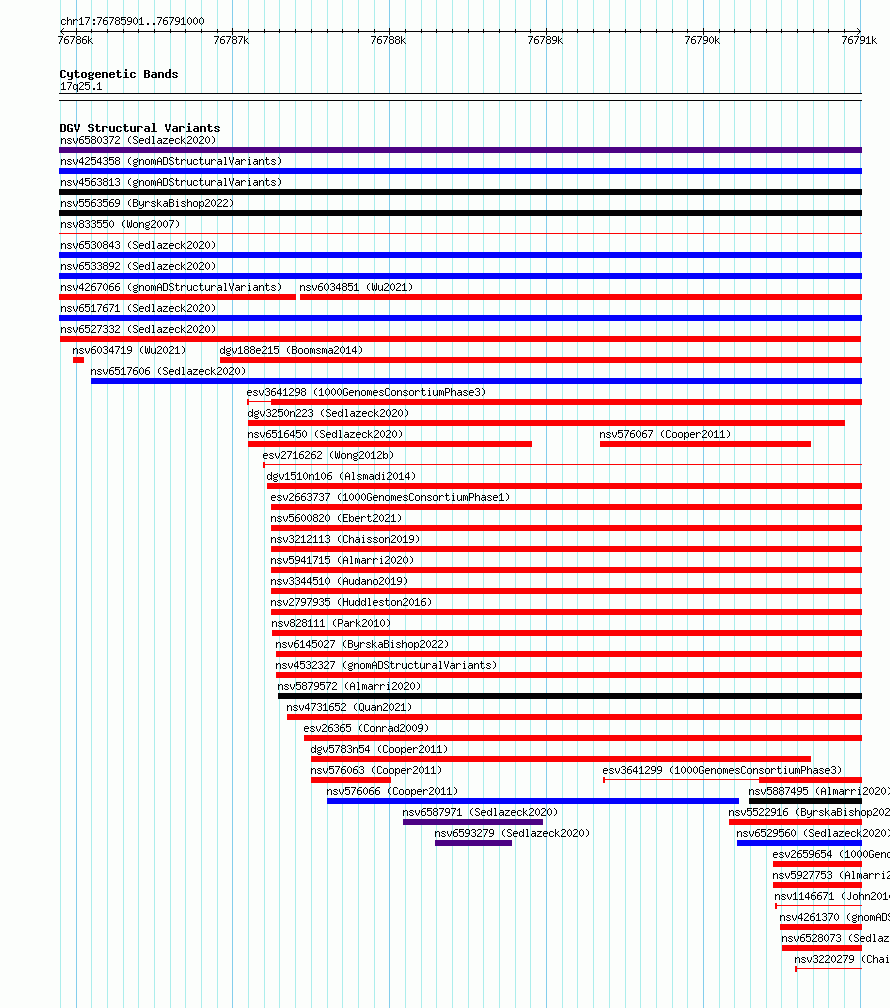
Task: Click the esv26365 (Conrad2009) label
Action: (367, 728)
